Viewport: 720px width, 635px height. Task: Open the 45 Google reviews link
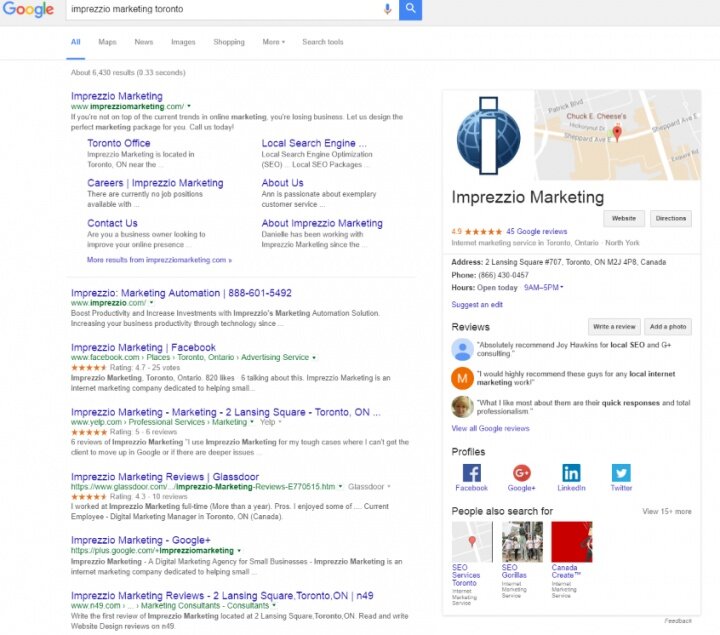pyautogui.click(x=536, y=231)
